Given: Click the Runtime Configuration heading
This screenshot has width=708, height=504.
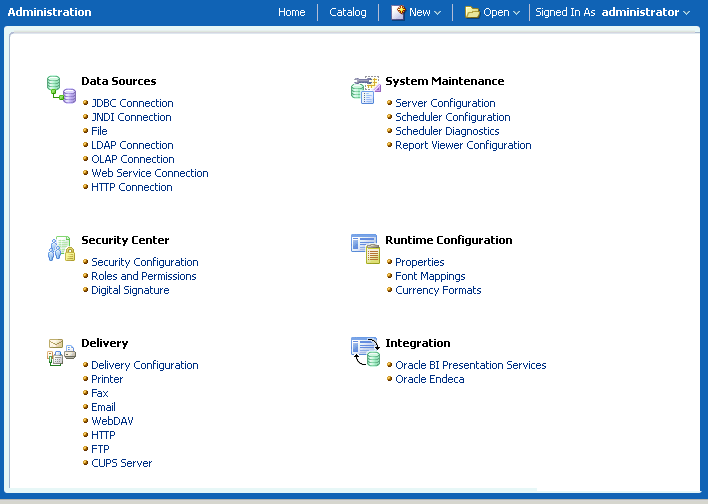Looking at the screenshot, I should 449,240.
